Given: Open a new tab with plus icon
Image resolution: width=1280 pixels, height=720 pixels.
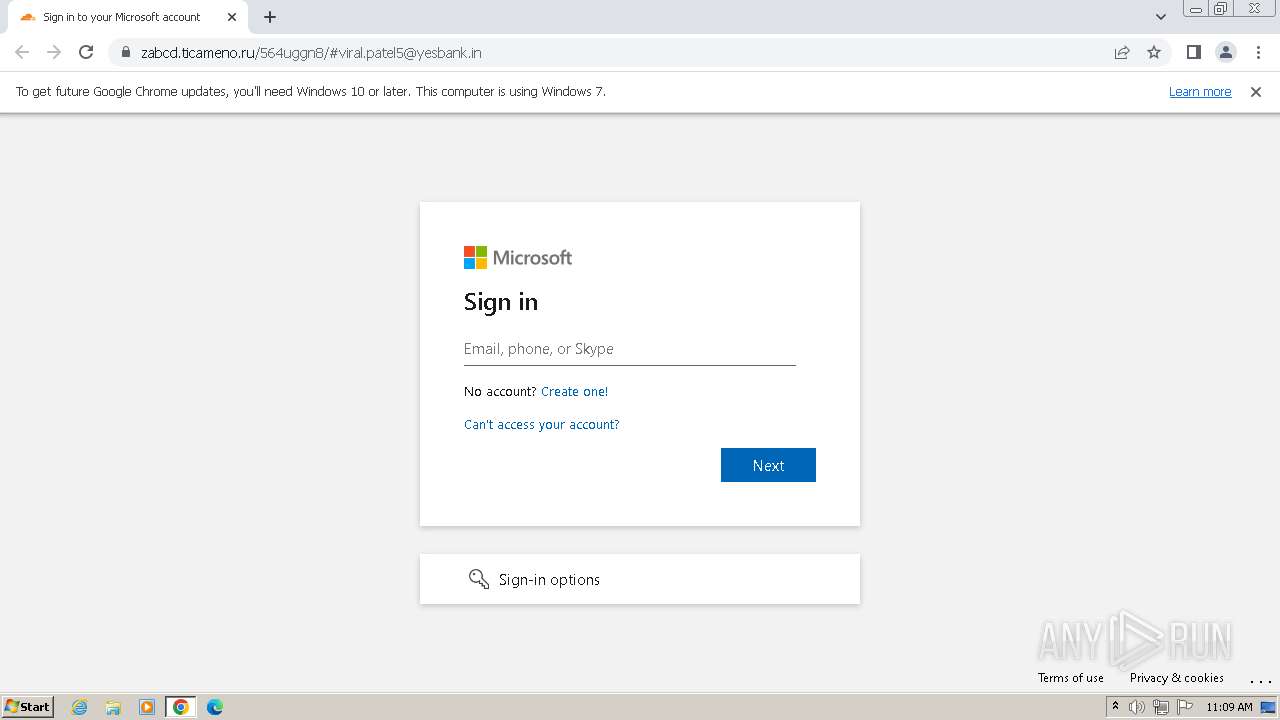Looking at the screenshot, I should pos(270,17).
